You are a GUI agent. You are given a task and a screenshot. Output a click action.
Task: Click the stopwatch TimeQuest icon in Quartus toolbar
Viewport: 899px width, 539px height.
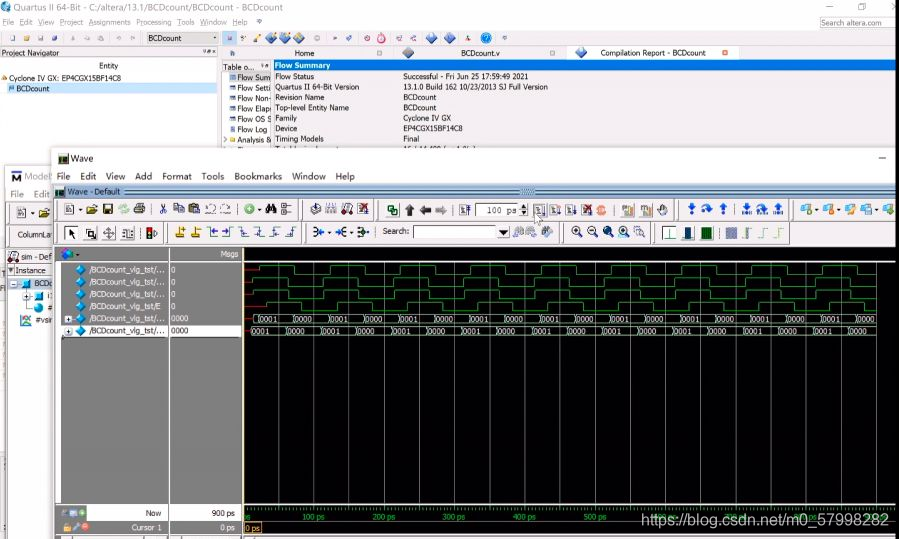coord(381,38)
